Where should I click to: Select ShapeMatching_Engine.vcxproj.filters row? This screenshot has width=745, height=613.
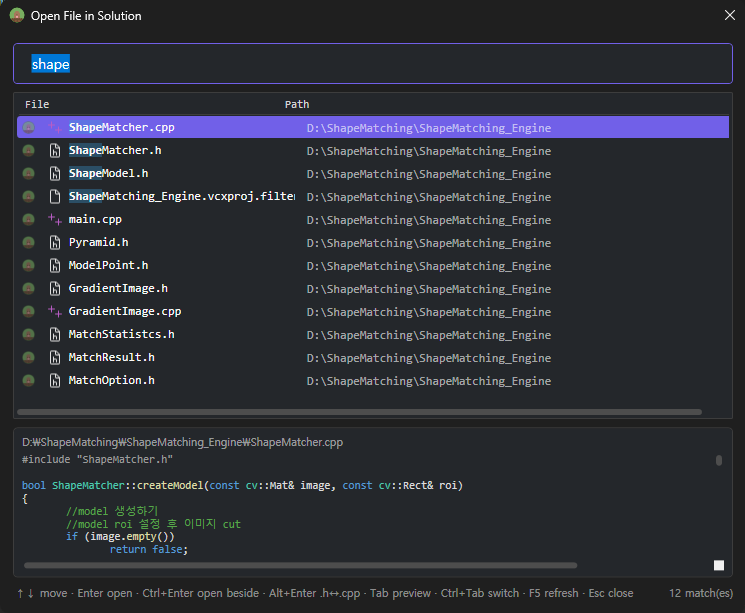tap(372, 196)
